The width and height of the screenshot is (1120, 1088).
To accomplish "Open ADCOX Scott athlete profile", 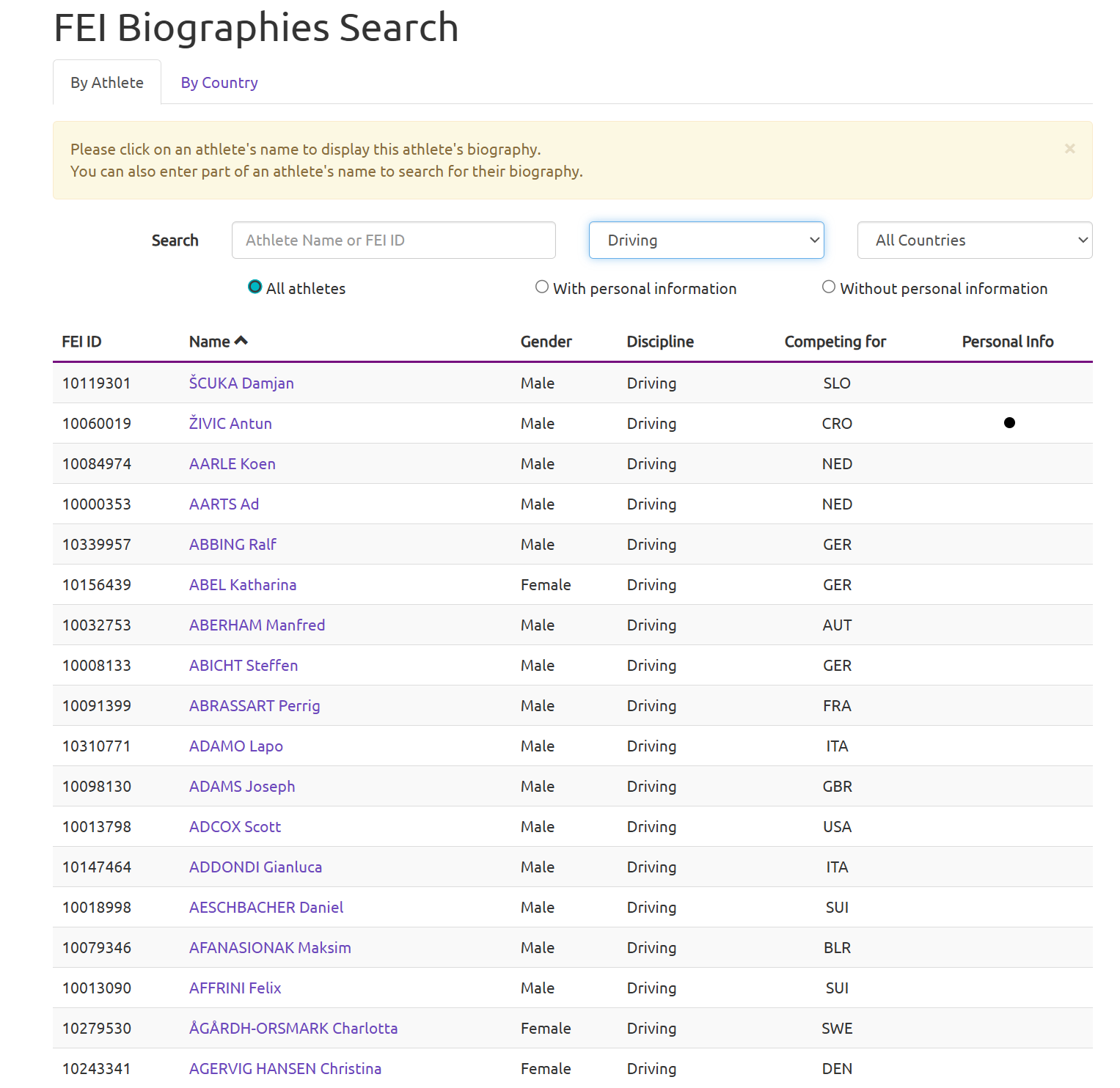I will tap(235, 827).
